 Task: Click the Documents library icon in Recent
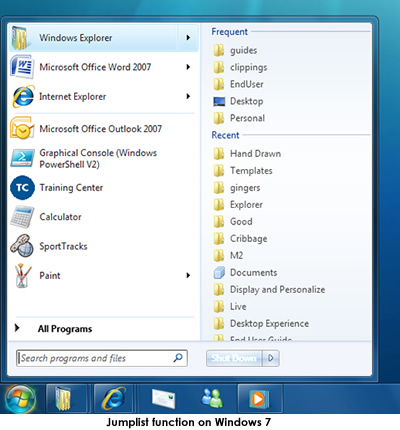pyautogui.click(x=219, y=272)
